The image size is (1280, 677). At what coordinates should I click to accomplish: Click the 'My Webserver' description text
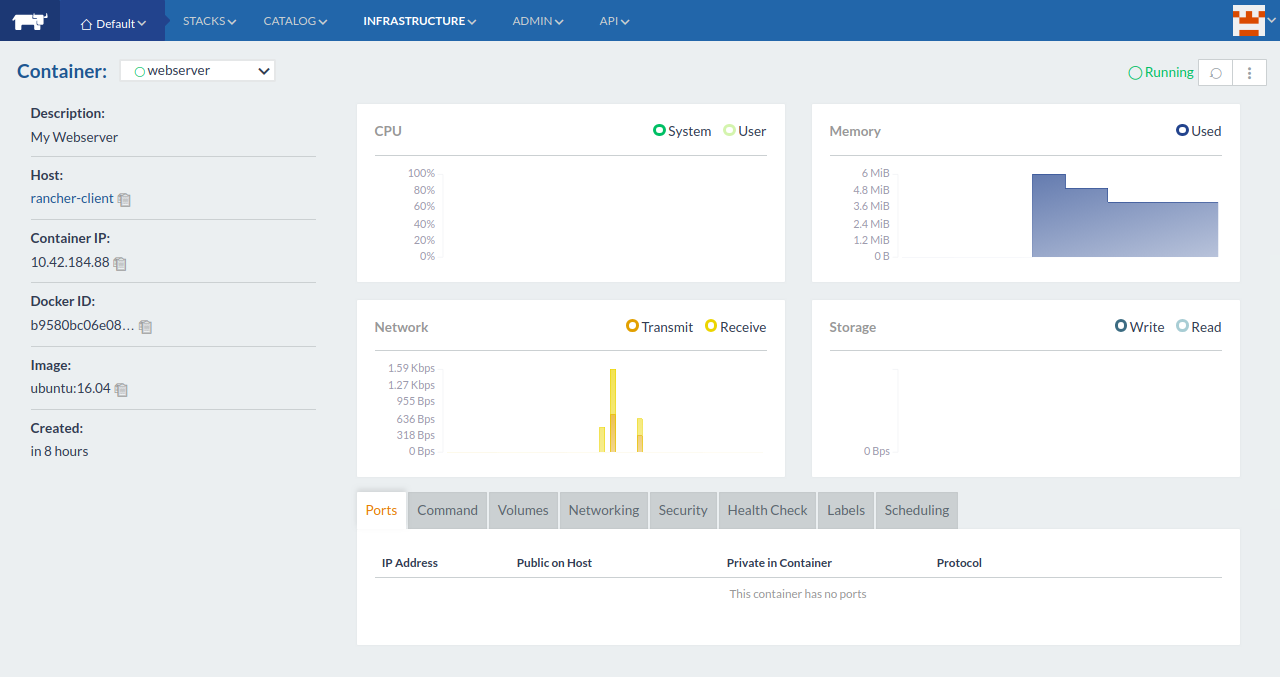coord(74,137)
